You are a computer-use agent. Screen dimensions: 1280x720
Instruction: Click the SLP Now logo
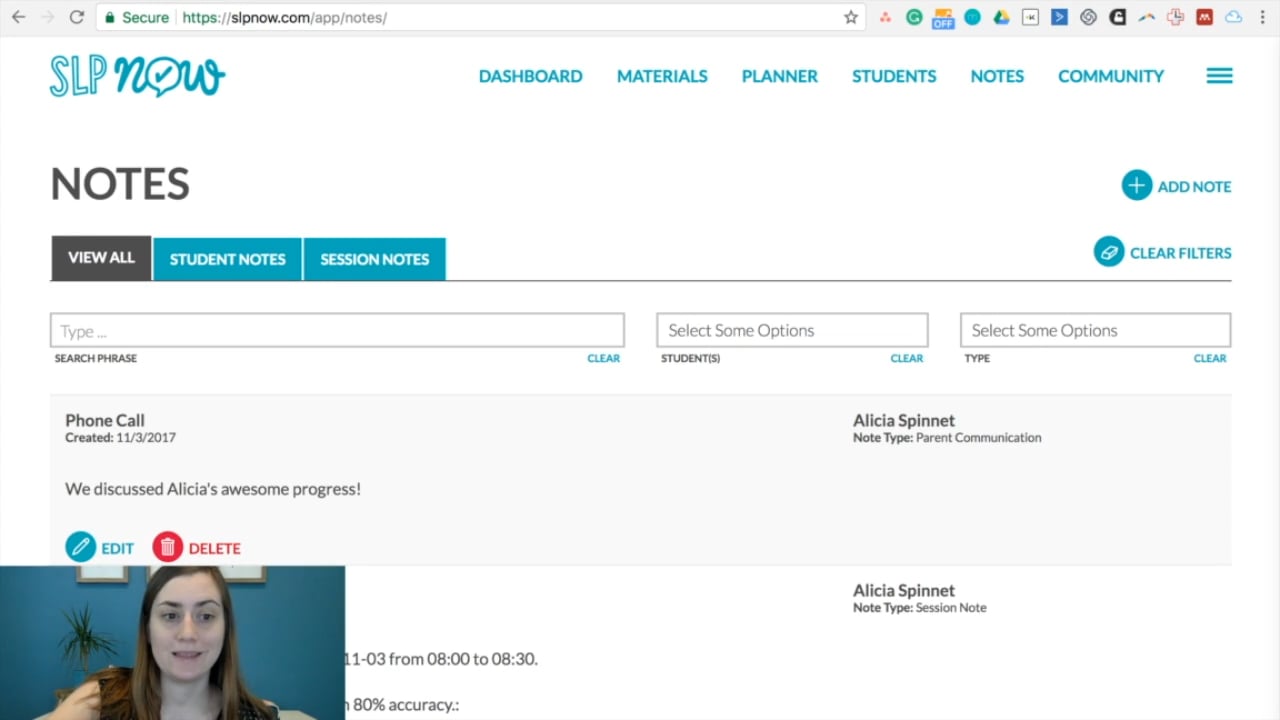(x=137, y=76)
